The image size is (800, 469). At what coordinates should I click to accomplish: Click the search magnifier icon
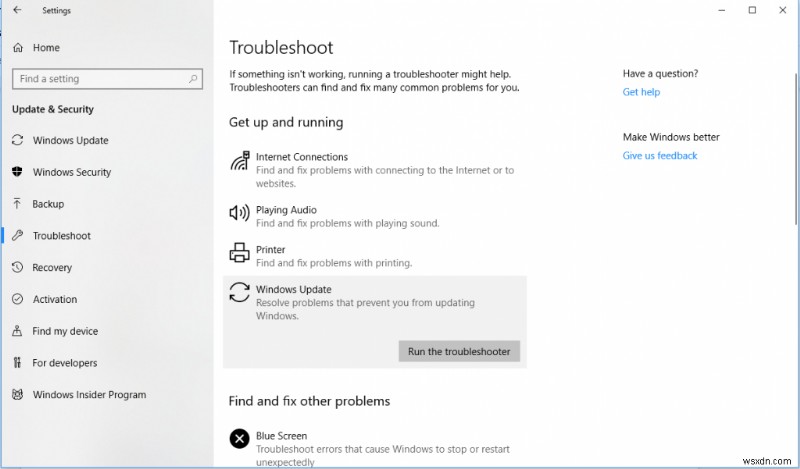(193, 79)
